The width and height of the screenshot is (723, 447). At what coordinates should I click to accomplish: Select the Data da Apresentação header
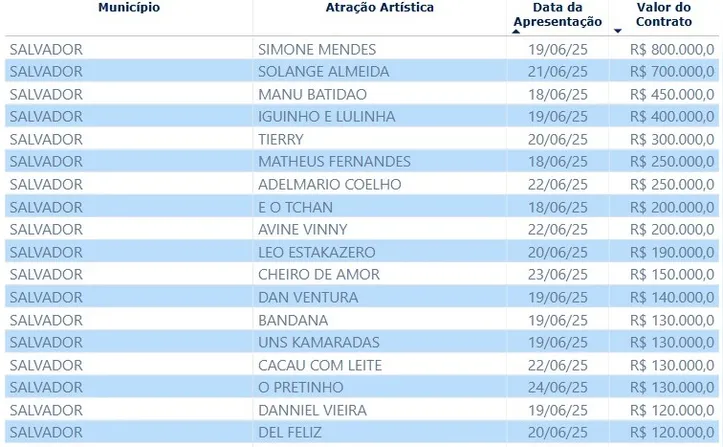[557, 14]
